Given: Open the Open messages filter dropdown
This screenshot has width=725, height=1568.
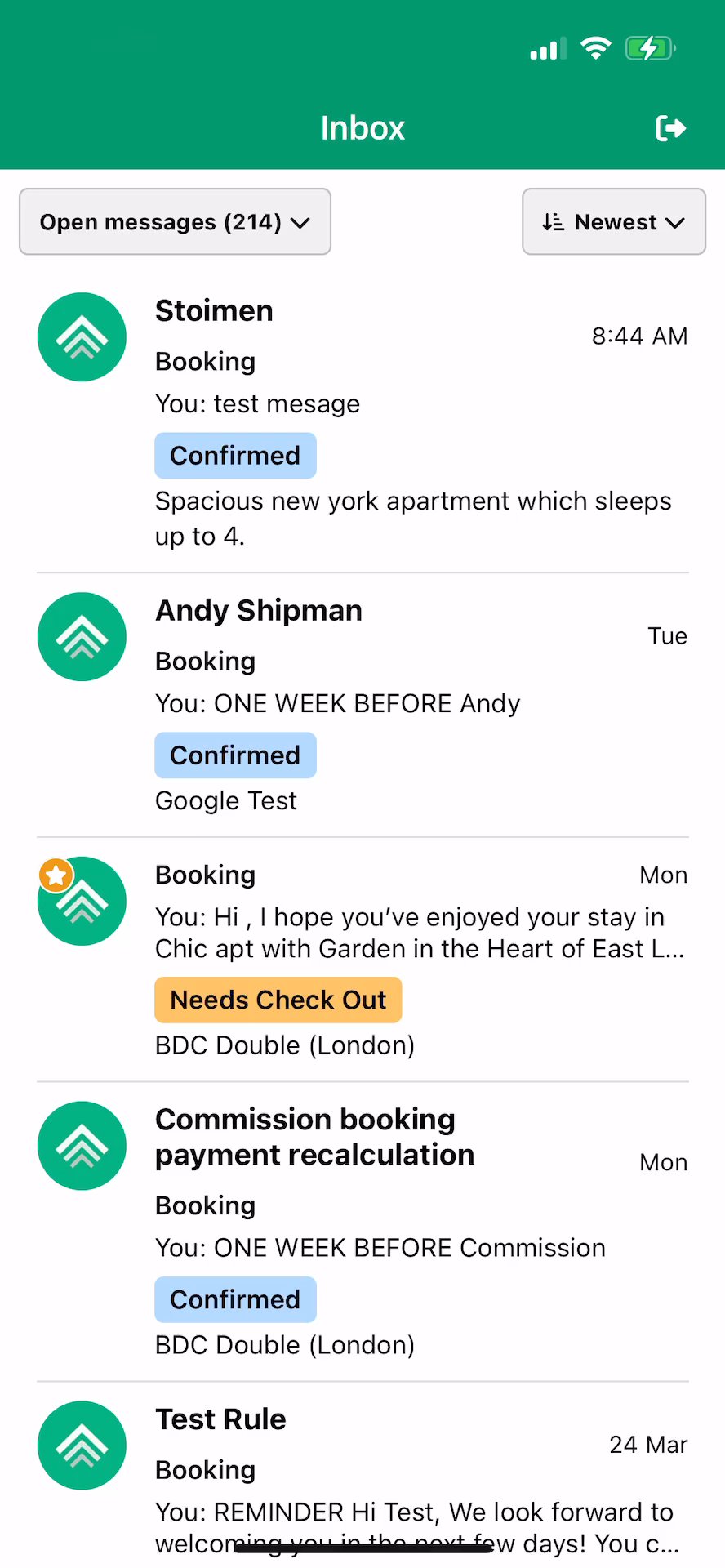Looking at the screenshot, I should (175, 222).
